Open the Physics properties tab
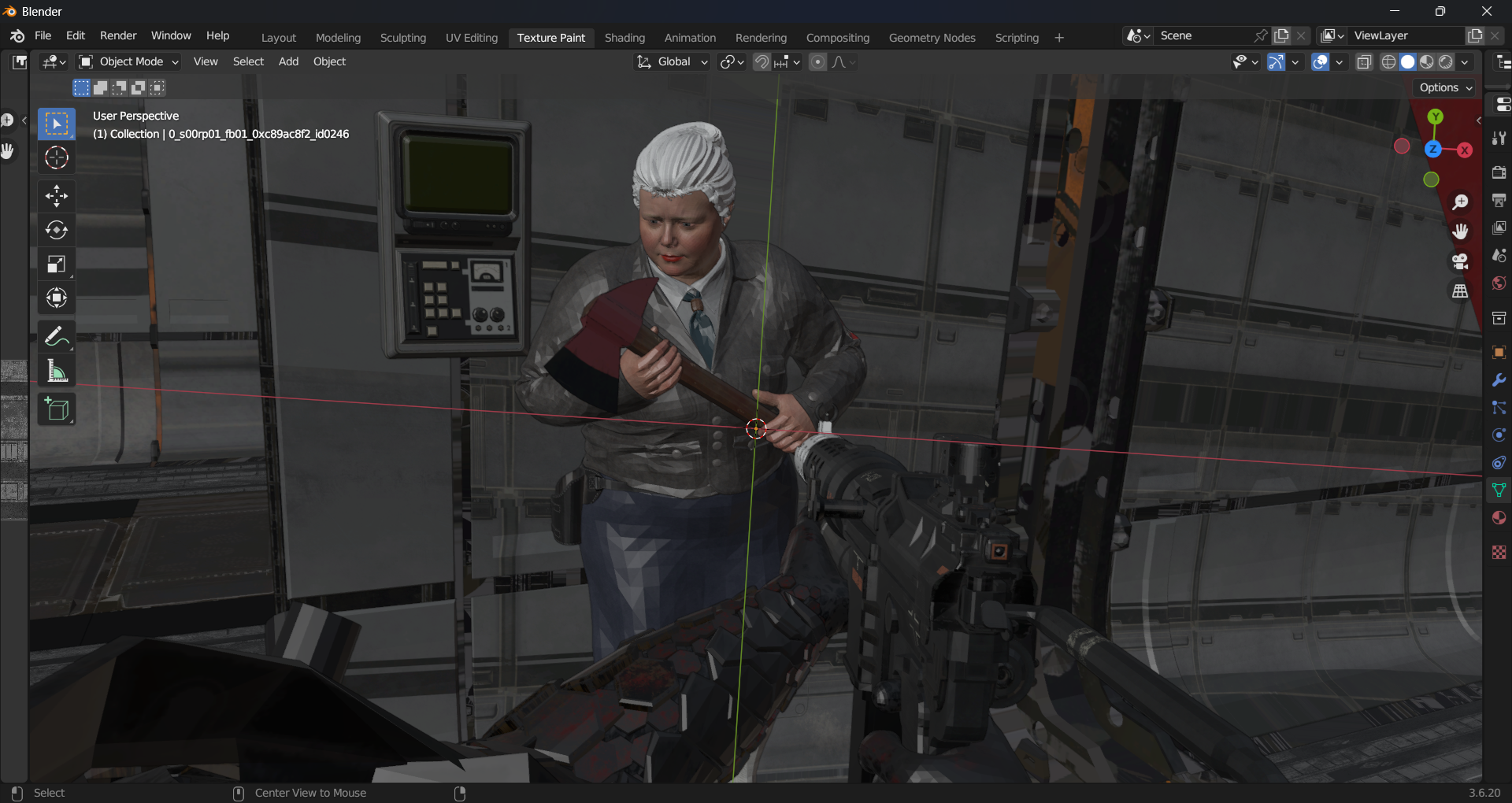The image size is (1512, 803). [1499, 435]
